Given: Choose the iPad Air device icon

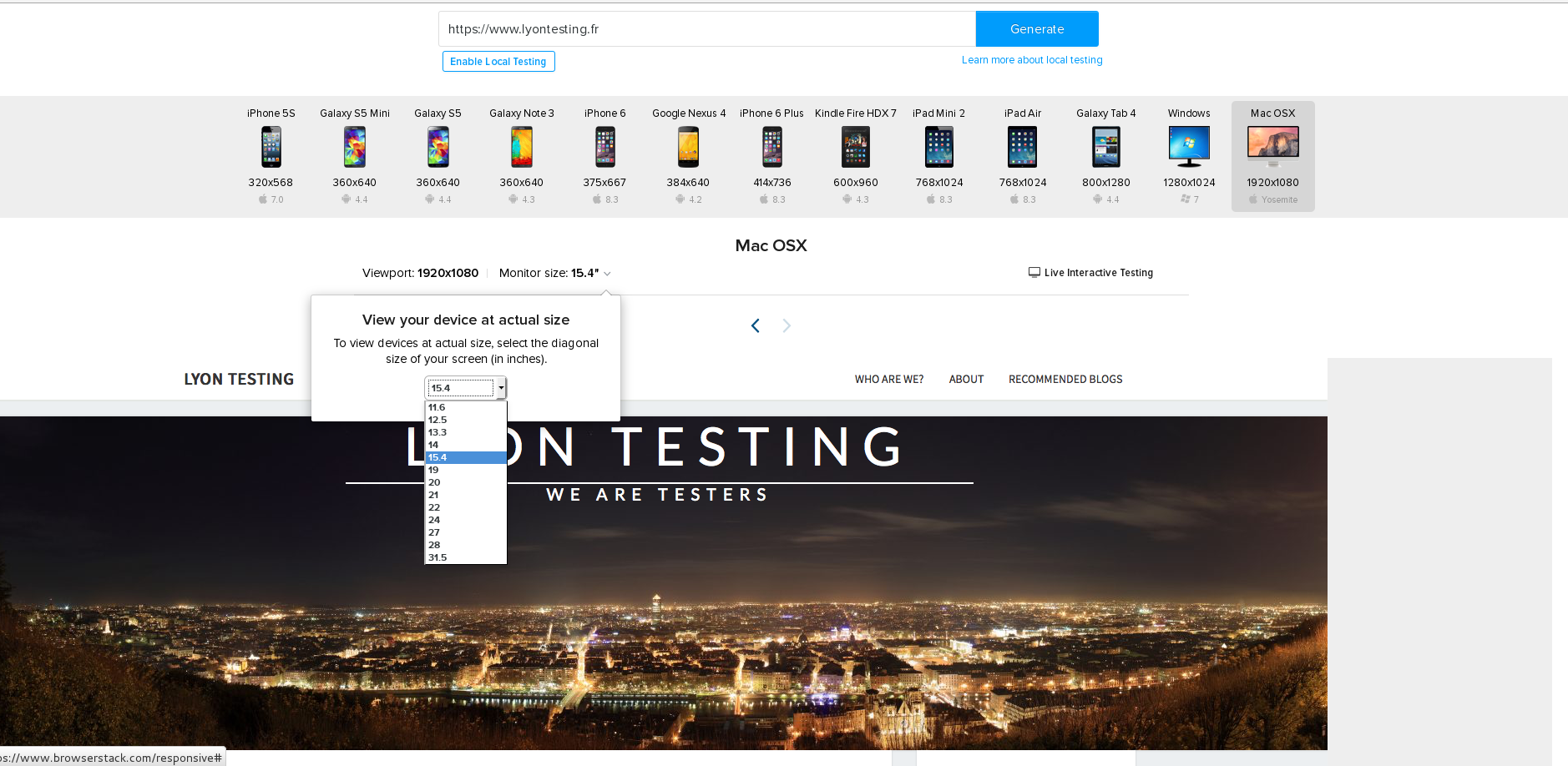Looking at the screenshot, I should pos(1022,147).
